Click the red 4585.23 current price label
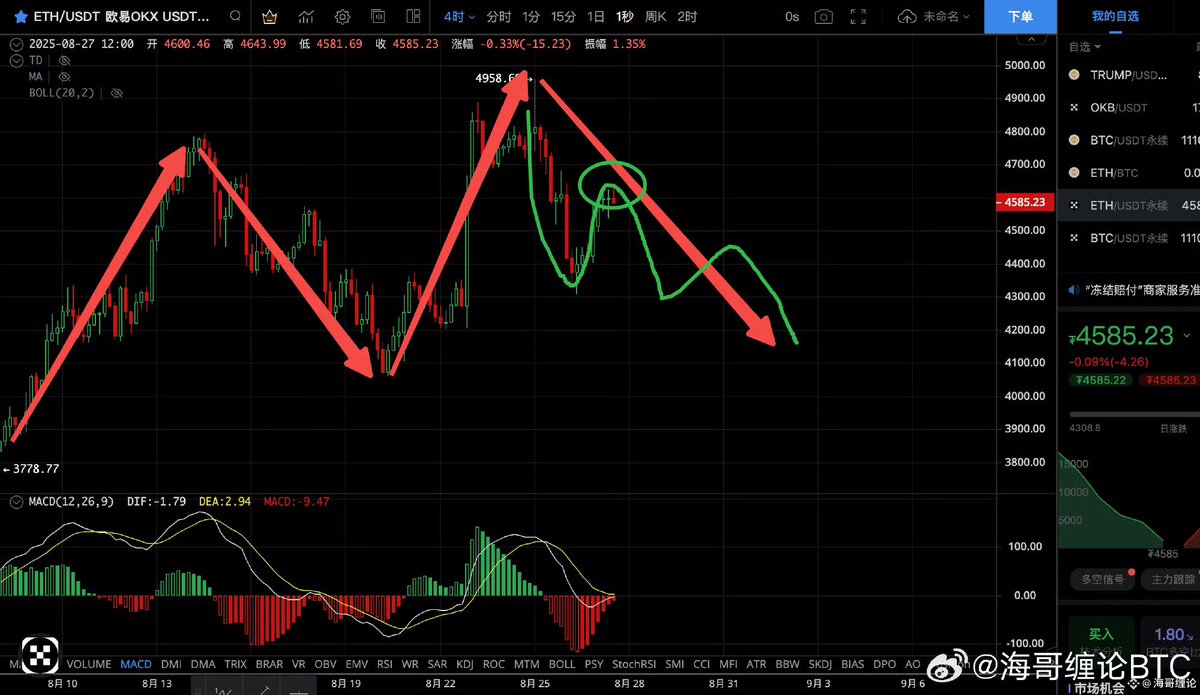The width and height of the screenshot is (1200, 695). pos(1026,202)
